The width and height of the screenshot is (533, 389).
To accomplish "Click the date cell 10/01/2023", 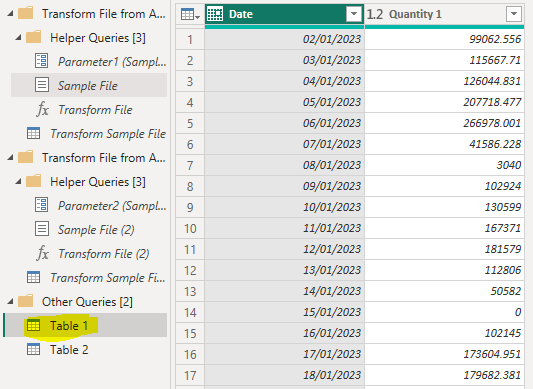I will coord(285,207).
